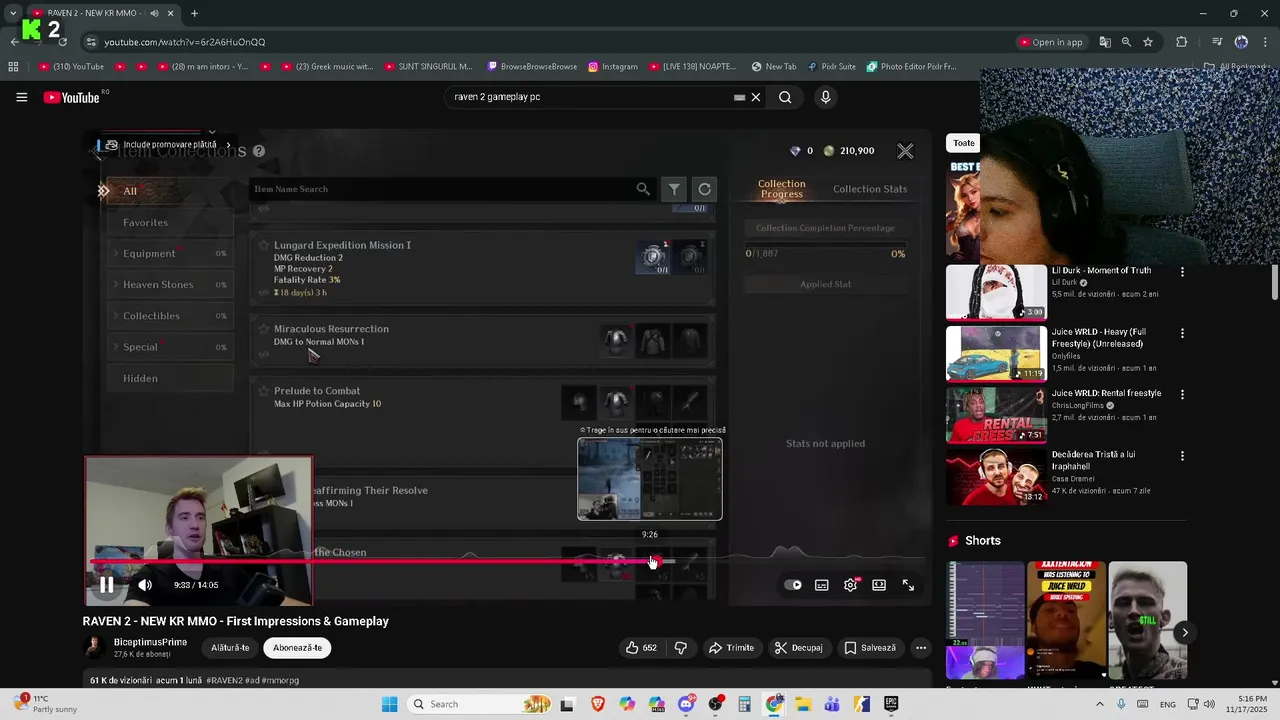Select the Toate filter chip
This screenshot has width=1280, height=720.
click(x=963, y=143)
